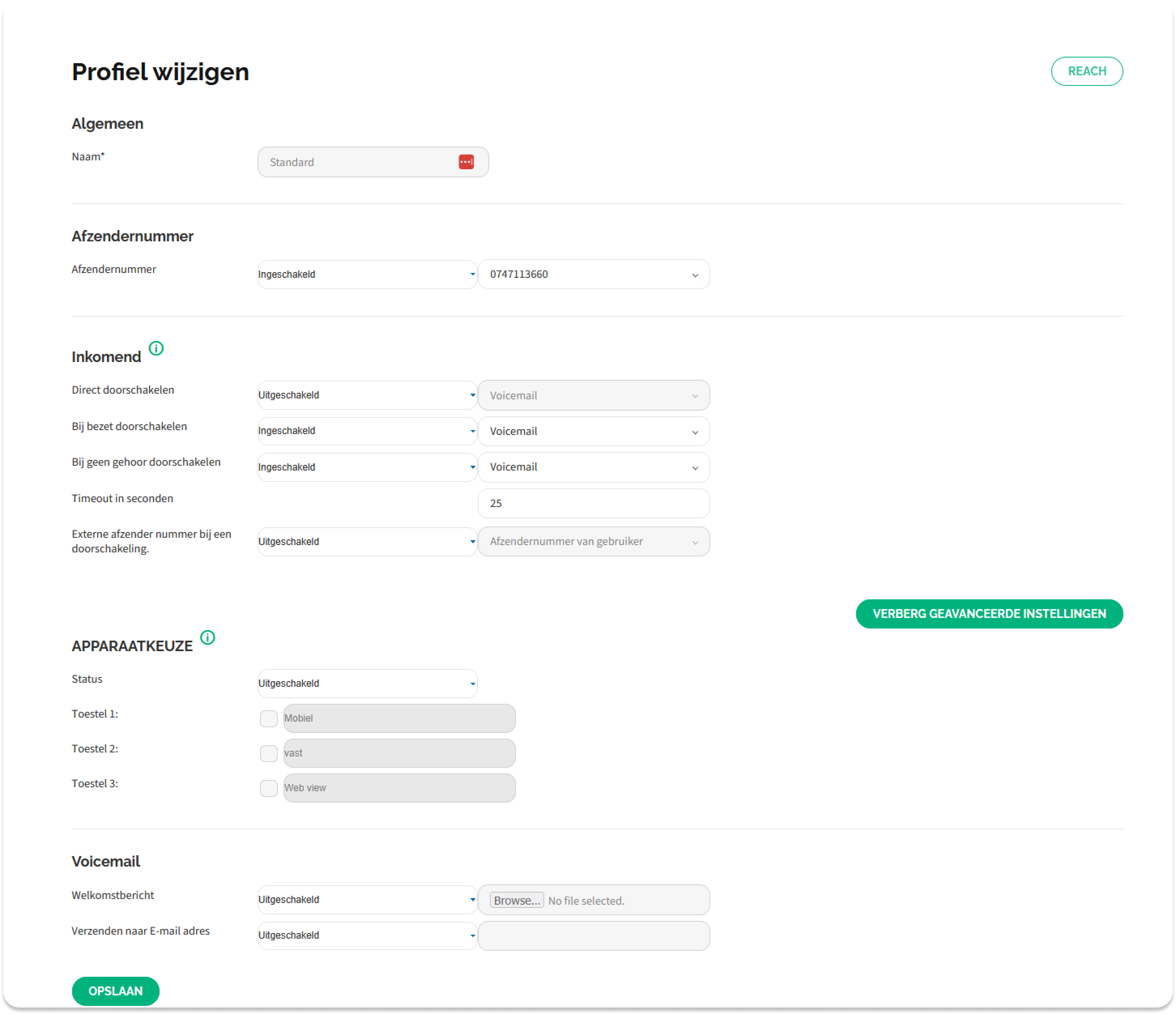Image resolution: width=1176 pixels, height=1014 pixels.
Task: Open the Verzenden naar E-mail adres dropdown
Action: (366, 935)
